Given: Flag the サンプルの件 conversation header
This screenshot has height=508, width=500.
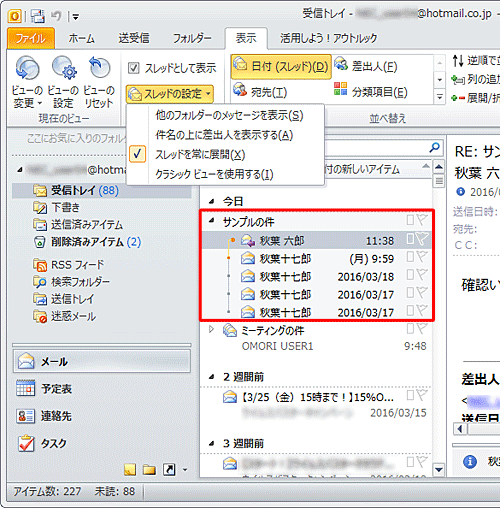Looking at the screenshot, I should tap(422, 220).
